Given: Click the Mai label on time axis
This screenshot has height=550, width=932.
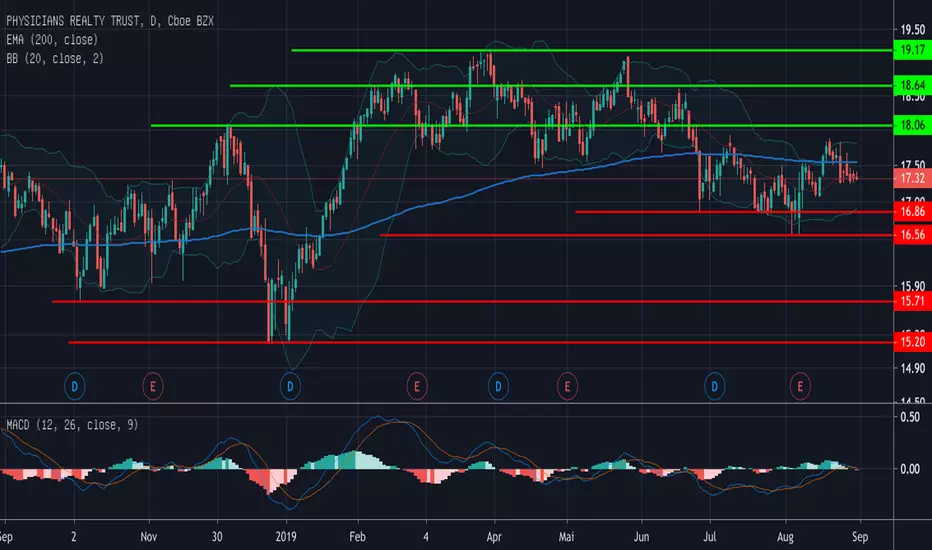Looking at the screenshot, I should [566, 537].
